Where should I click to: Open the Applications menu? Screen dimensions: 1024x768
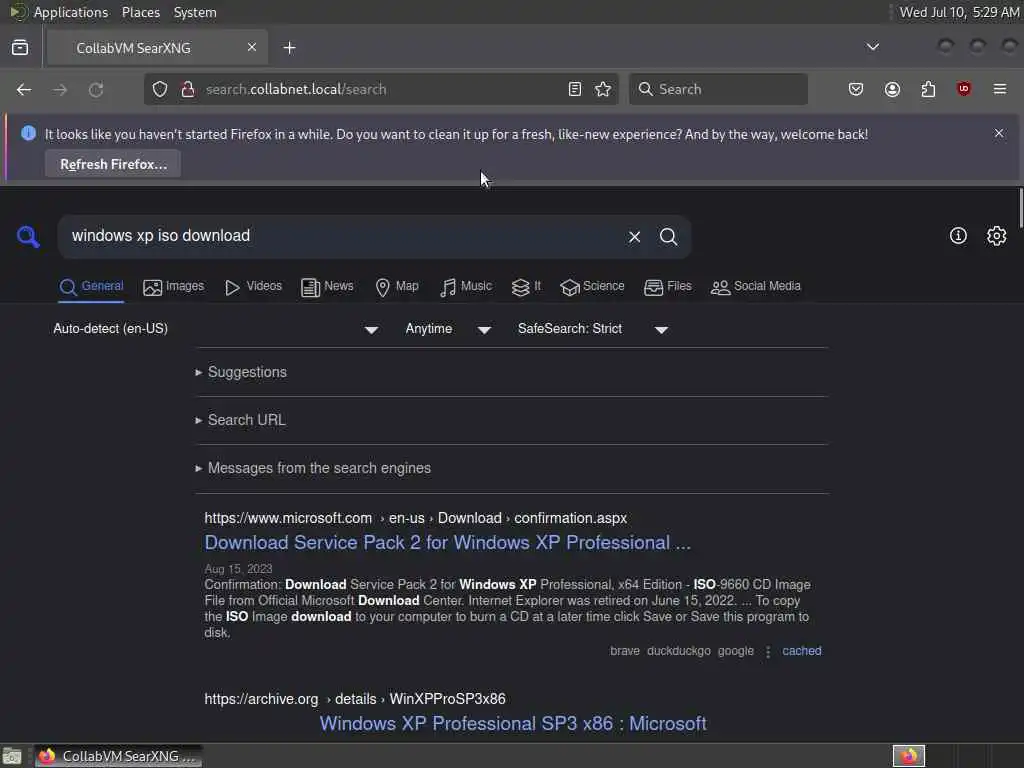[71, 12]
